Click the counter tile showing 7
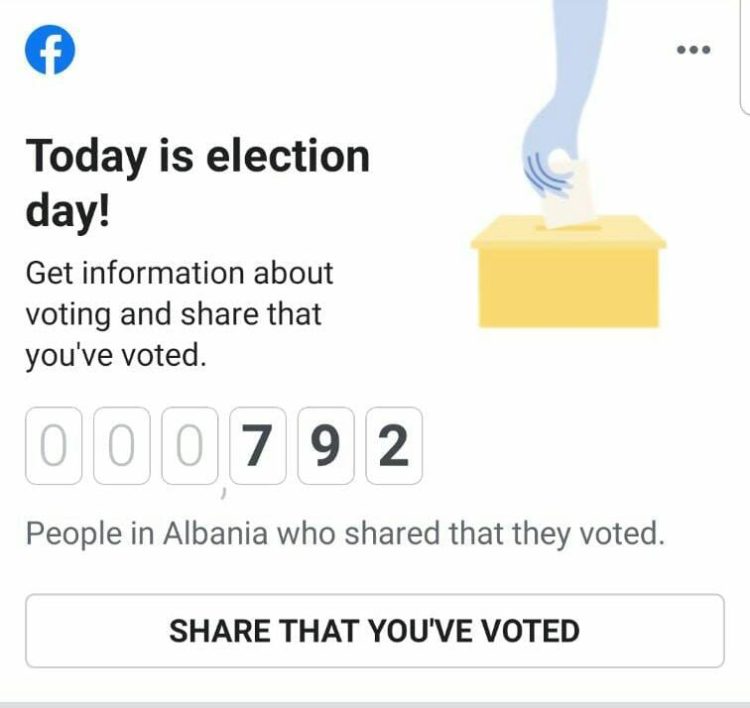The height and width of the screenshot is (708, 750). (x=258, y=446)
